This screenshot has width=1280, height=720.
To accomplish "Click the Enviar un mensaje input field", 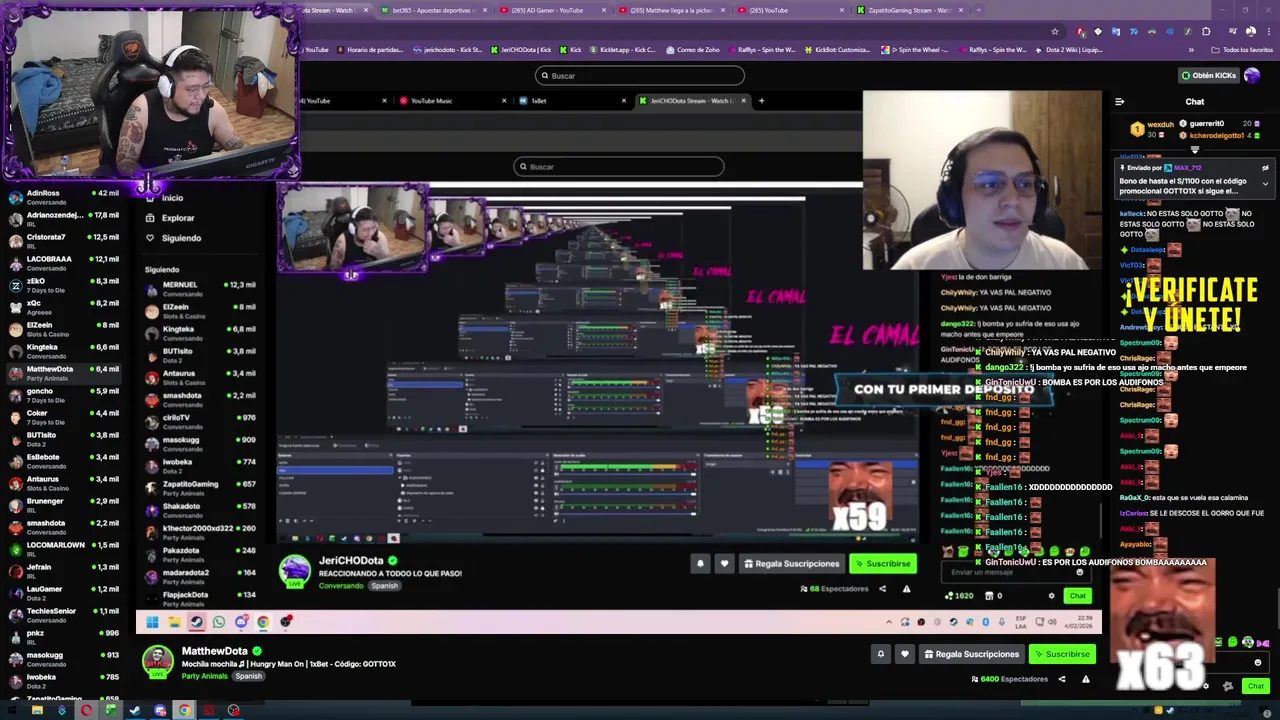I will (x=1015, y=572).
